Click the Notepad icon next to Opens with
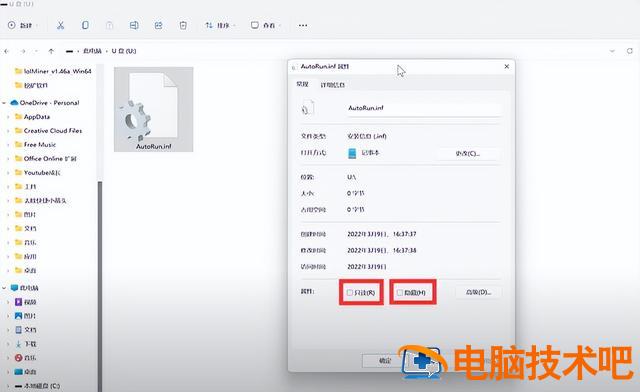 click(x=352, y=153)
